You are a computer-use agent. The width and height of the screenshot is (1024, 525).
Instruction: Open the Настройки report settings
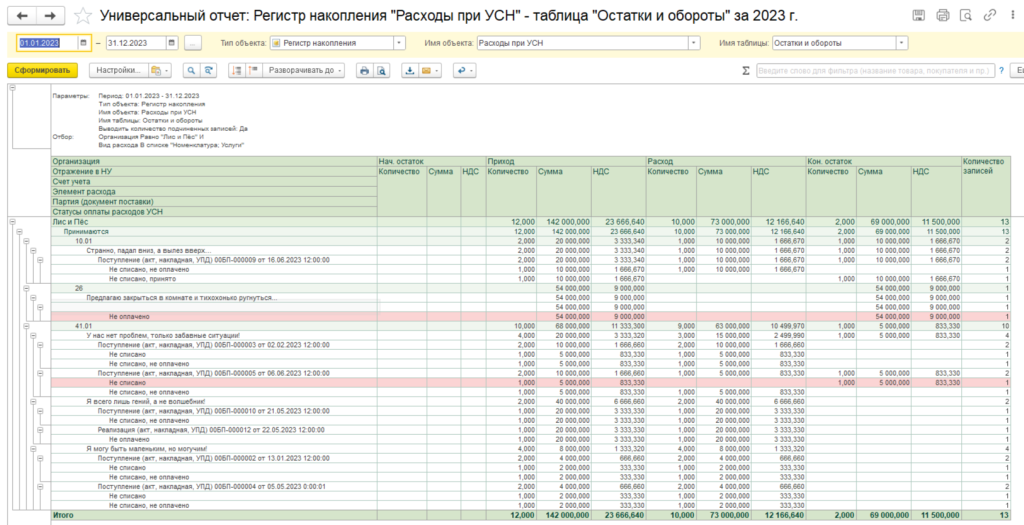(118, 71)
